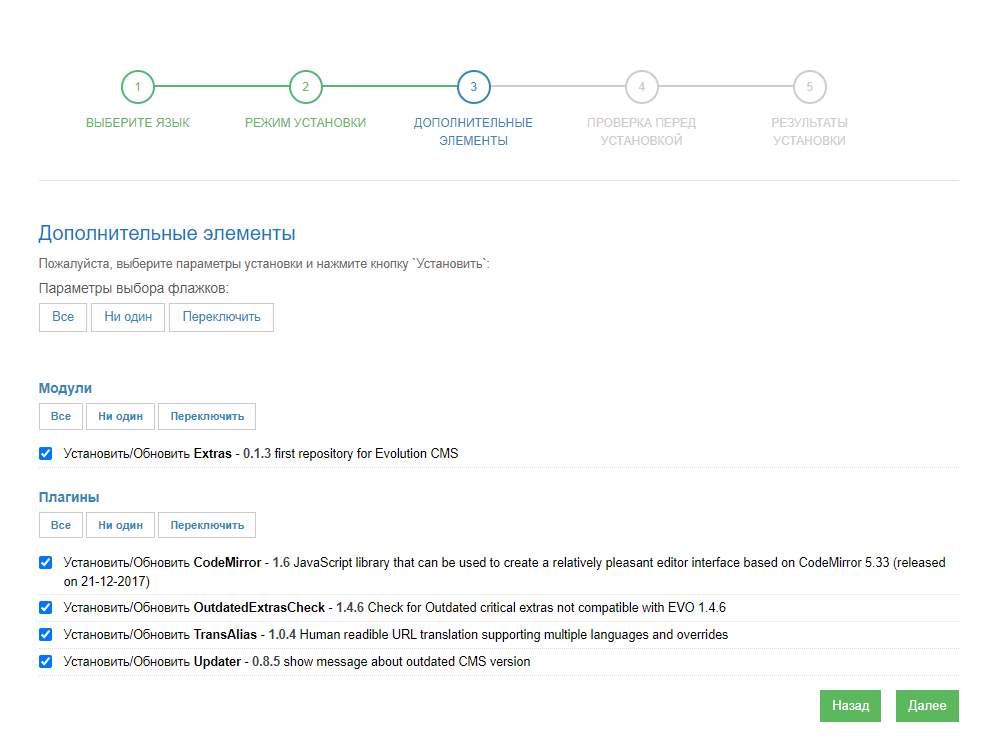This screenshot has width=996, height=736.
Task: Toggle the OutdatedExtrasCheck plugin checkbox
Action: (x=46, y=608)
